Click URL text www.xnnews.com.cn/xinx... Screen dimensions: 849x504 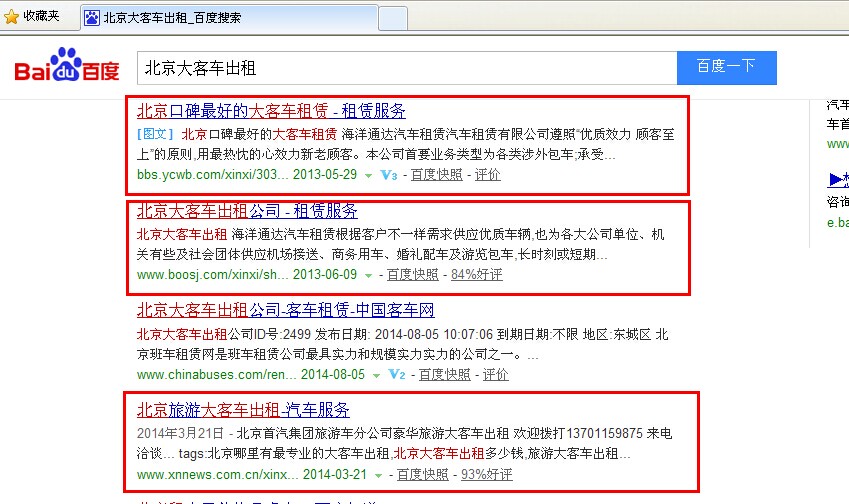[x=217, y=475]
